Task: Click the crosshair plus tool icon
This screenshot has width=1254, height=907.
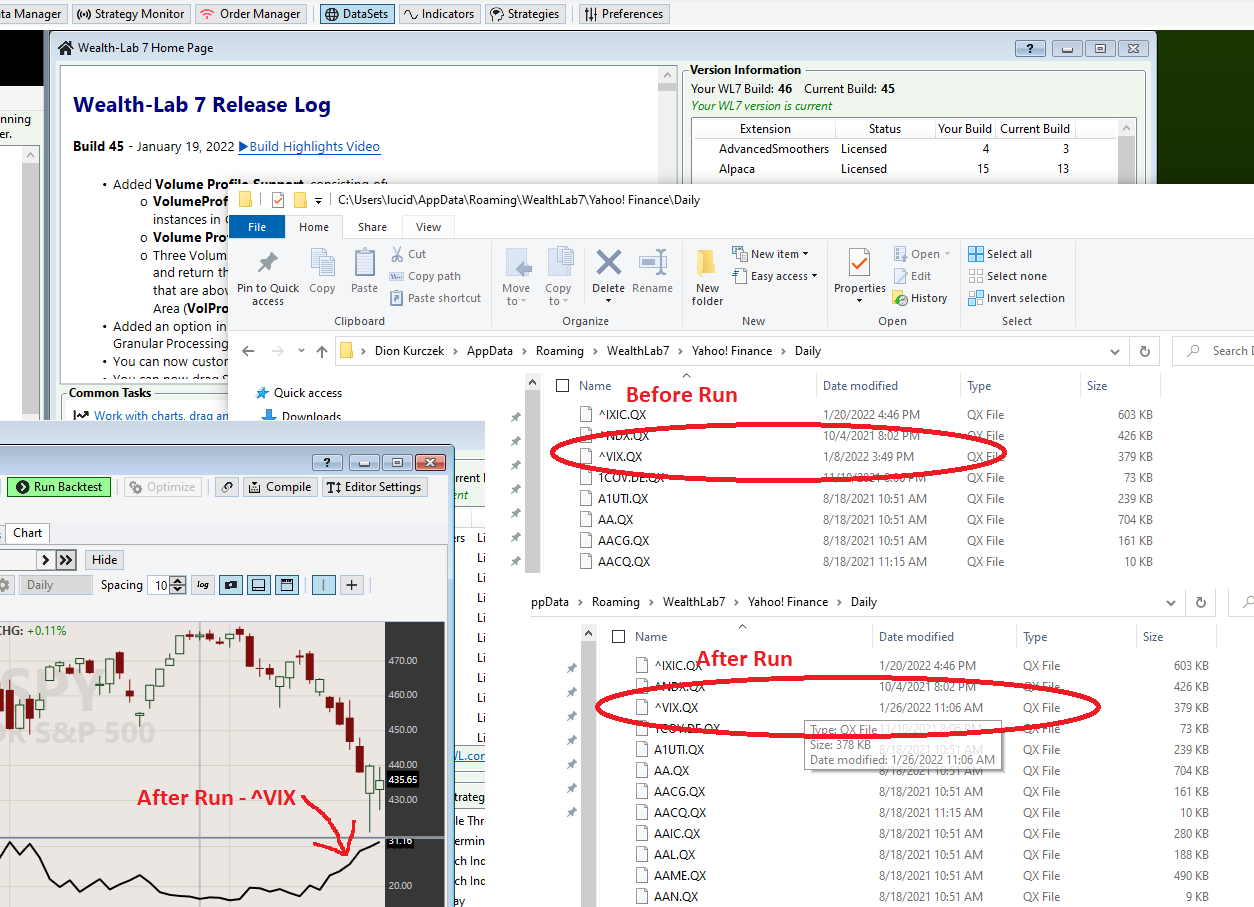Action: (x=351, y=585)
